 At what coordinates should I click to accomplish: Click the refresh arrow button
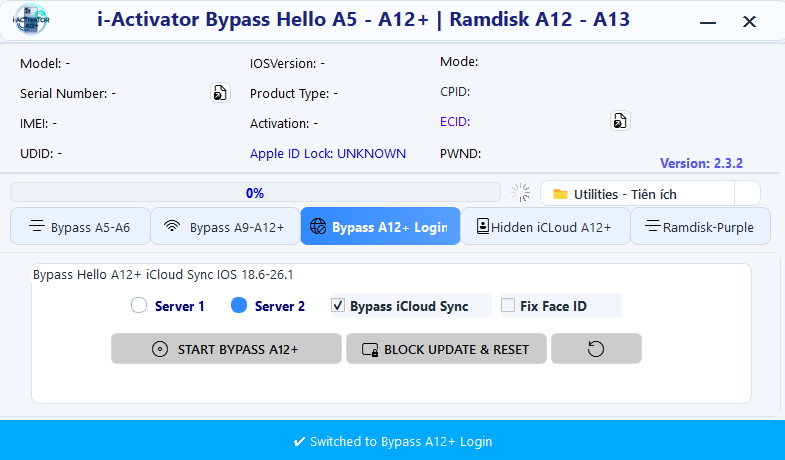point(596,348)
